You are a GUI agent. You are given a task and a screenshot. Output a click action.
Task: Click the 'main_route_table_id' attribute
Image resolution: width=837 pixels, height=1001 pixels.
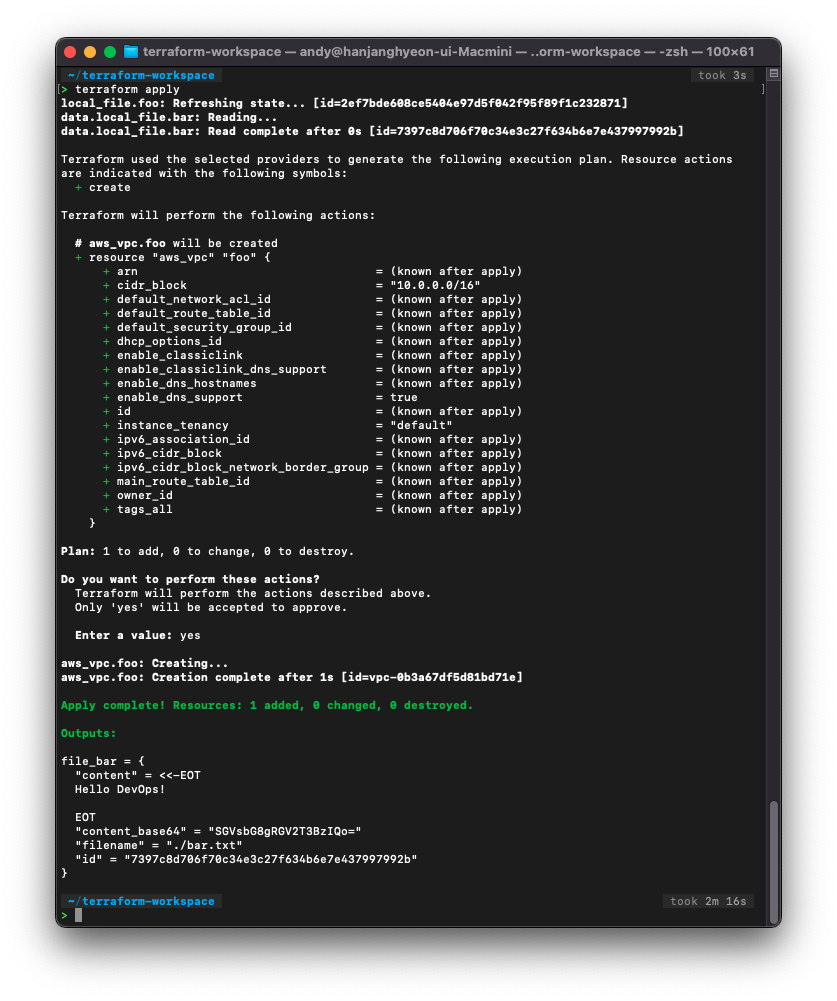[x=183, y=481]
